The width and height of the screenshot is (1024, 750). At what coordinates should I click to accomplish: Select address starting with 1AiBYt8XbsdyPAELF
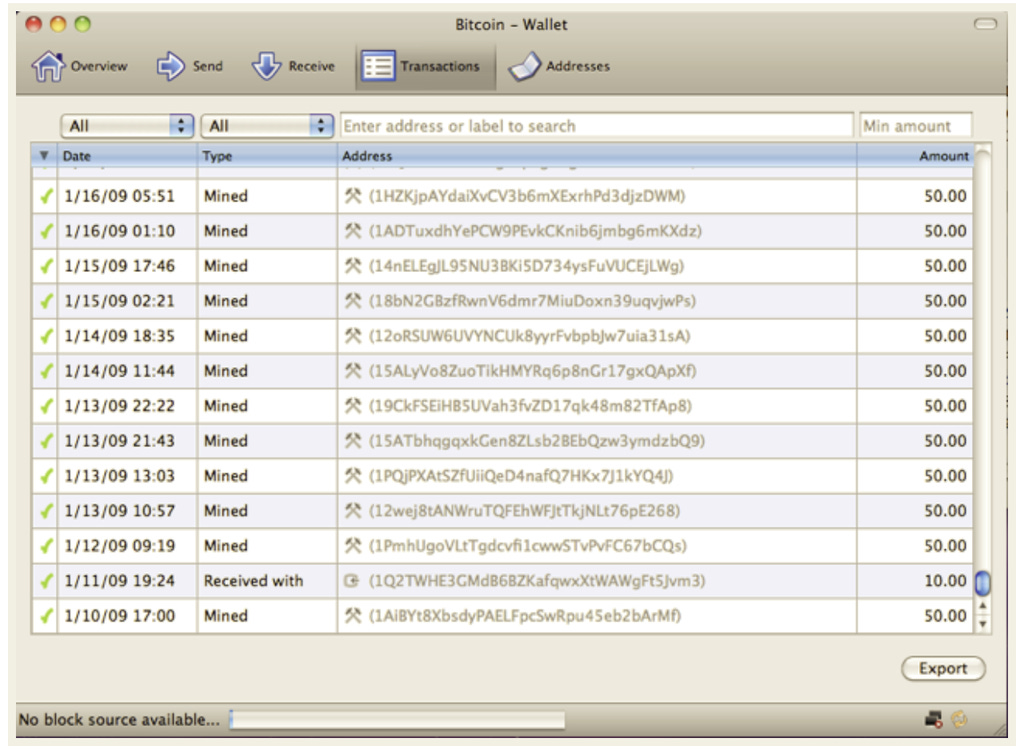pos(525,615)
